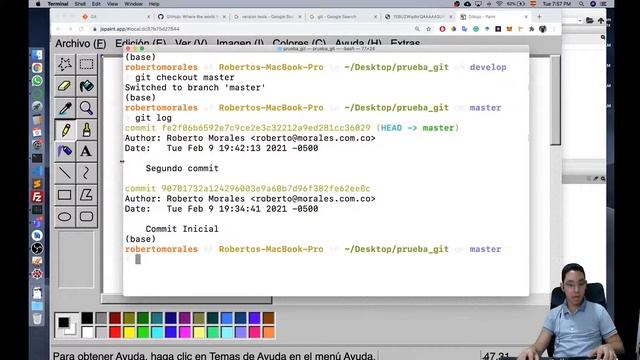
Task: Select the Free-Form Select star tool
Action: pyautogui.click(x=64, y=64)
